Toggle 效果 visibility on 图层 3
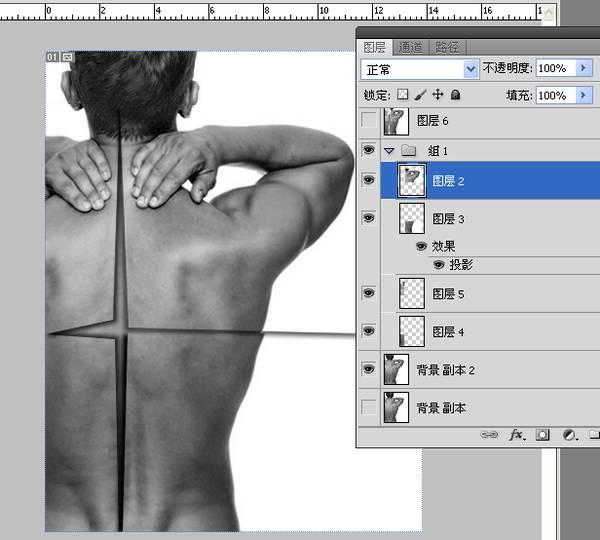Viewport: 600px width, 540px height. [421, 246]
